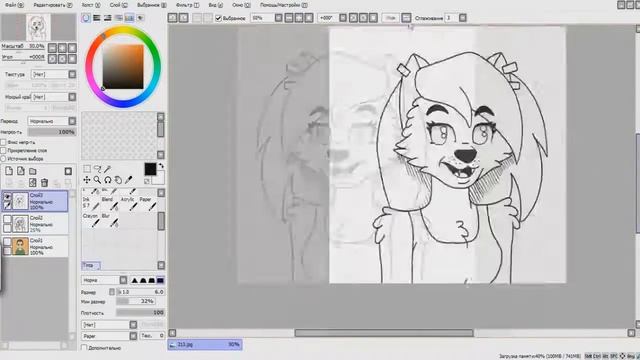Swap foreground and background colors
This screenshot has height=360, width=640.
161,166
